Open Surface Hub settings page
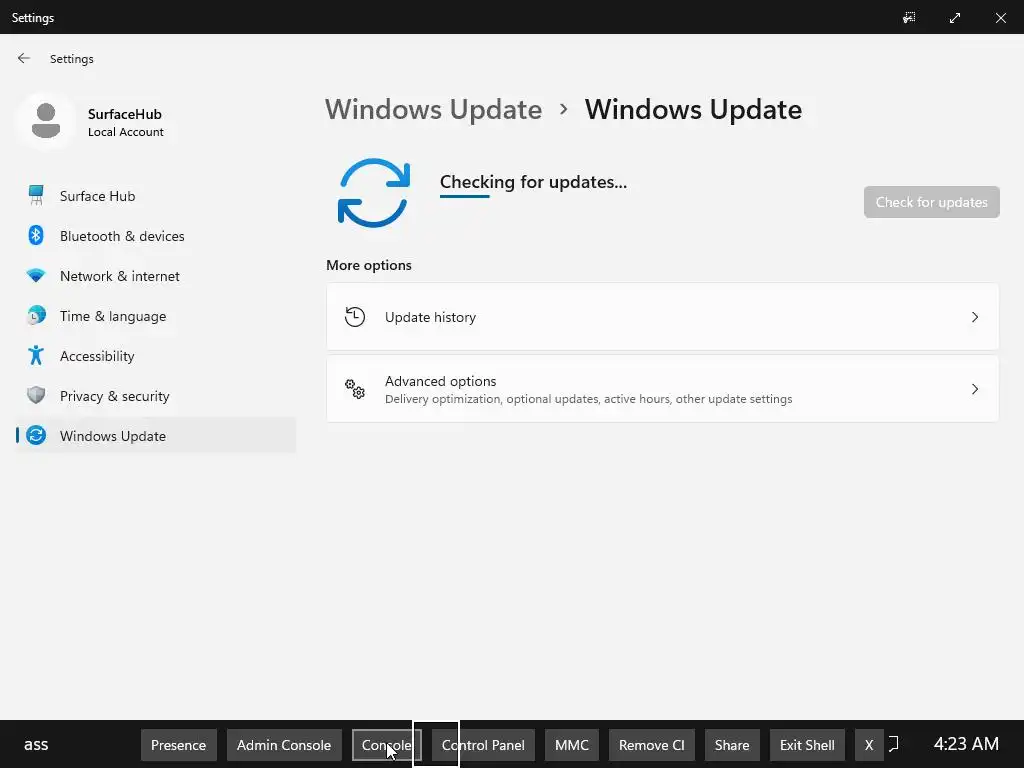This screenshot has height=768, width=1024. (x=155, y=196)
